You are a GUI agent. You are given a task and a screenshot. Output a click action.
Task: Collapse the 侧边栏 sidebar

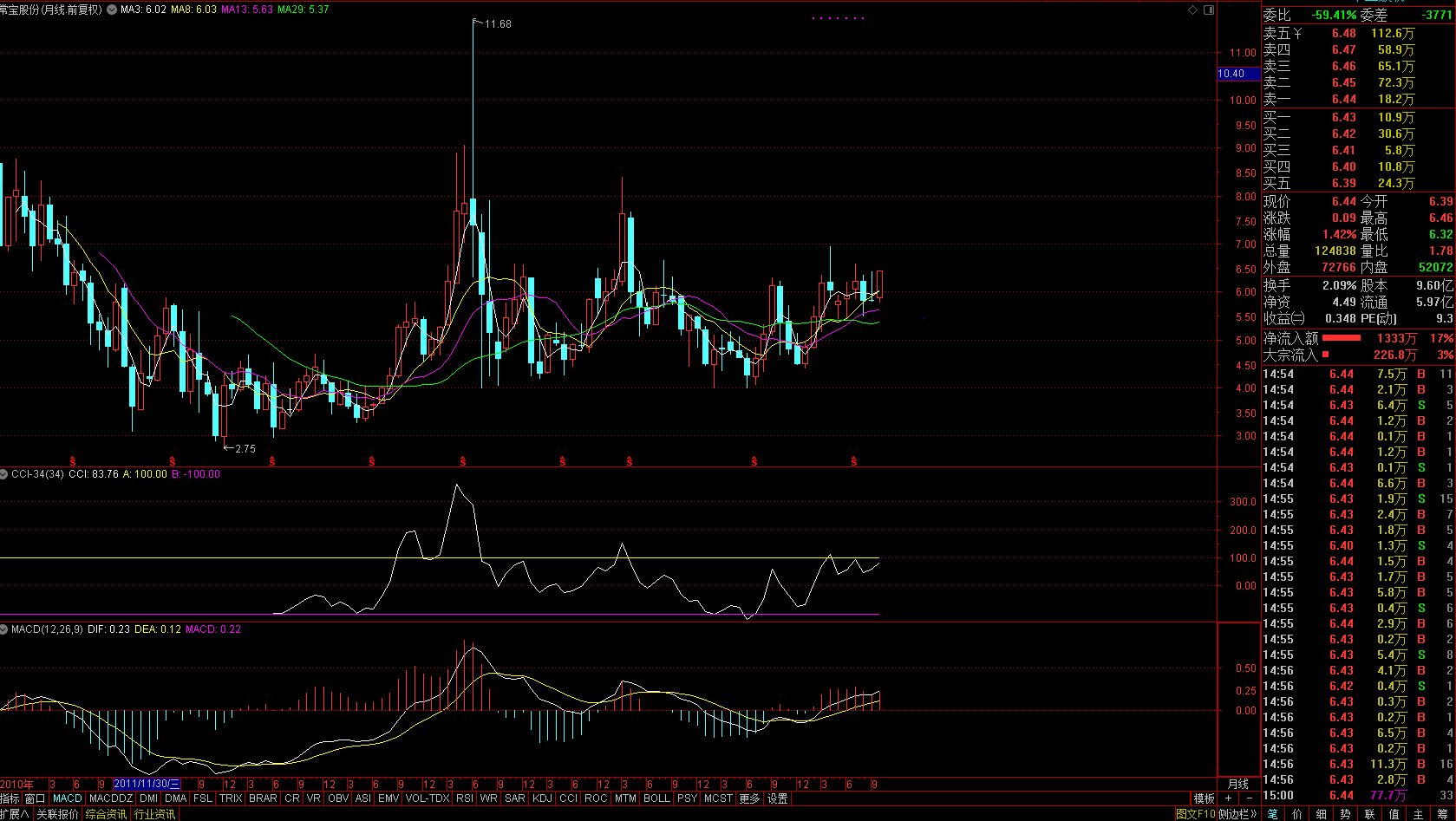click(x=1237, y=814)
